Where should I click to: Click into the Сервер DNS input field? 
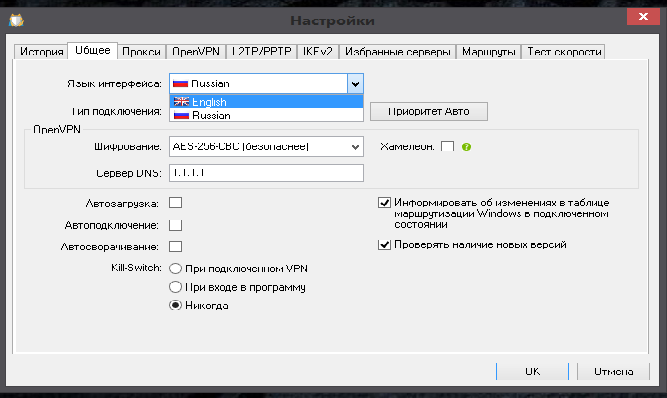pyautogui.click(x=266, y=173)
